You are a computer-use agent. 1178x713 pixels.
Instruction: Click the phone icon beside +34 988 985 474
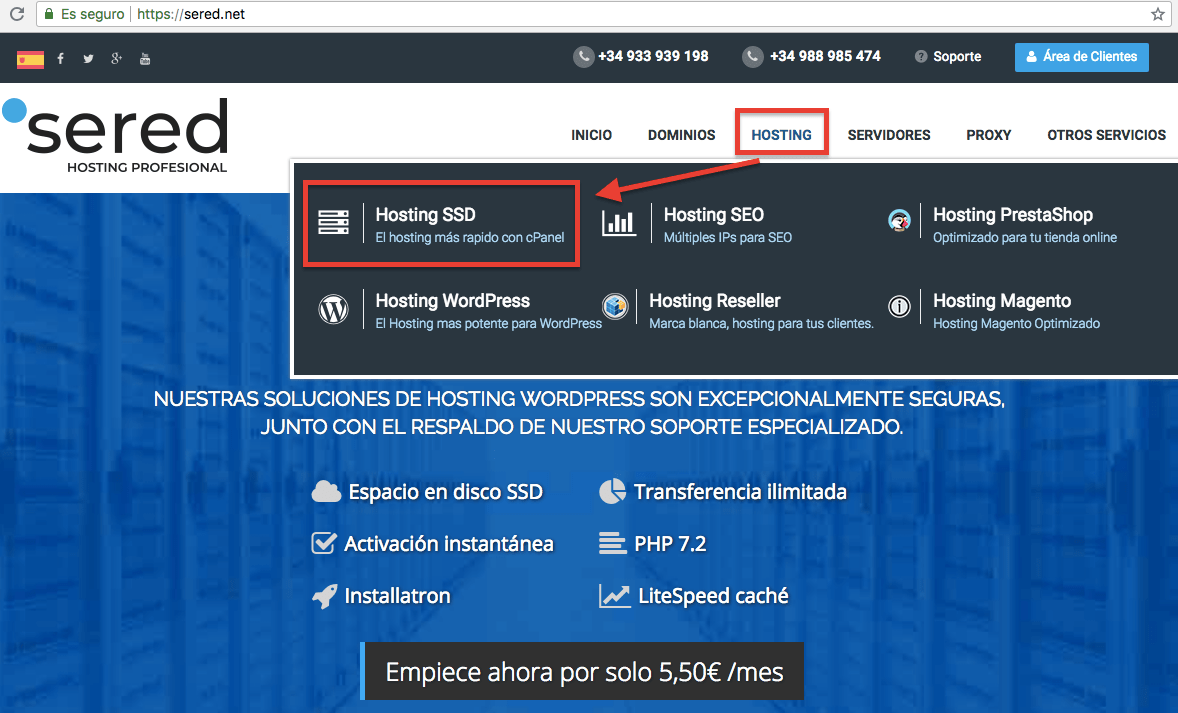click(753, 56)
